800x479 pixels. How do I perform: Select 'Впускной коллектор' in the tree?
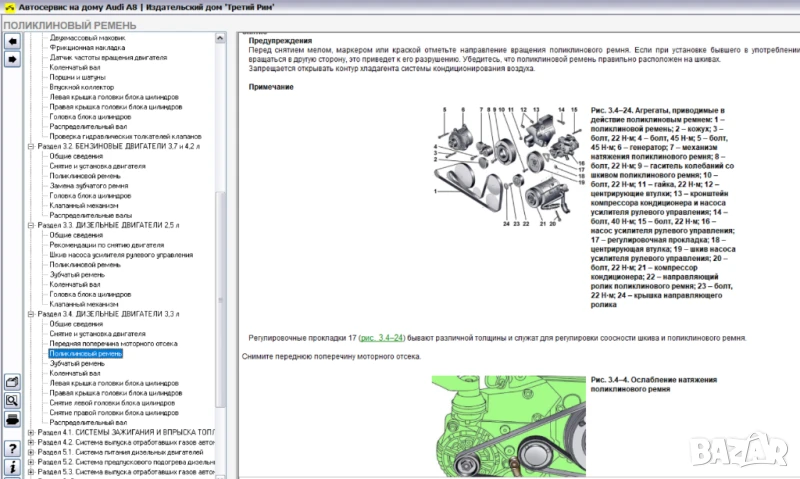80,87
